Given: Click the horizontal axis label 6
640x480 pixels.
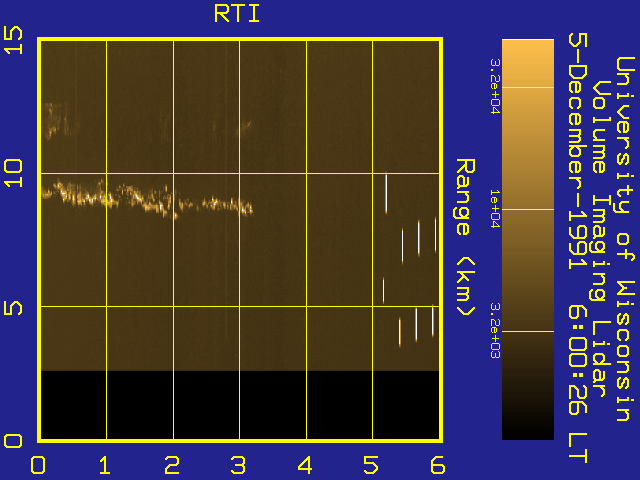Looking at the screenshot, I should (x=438, y=465).
